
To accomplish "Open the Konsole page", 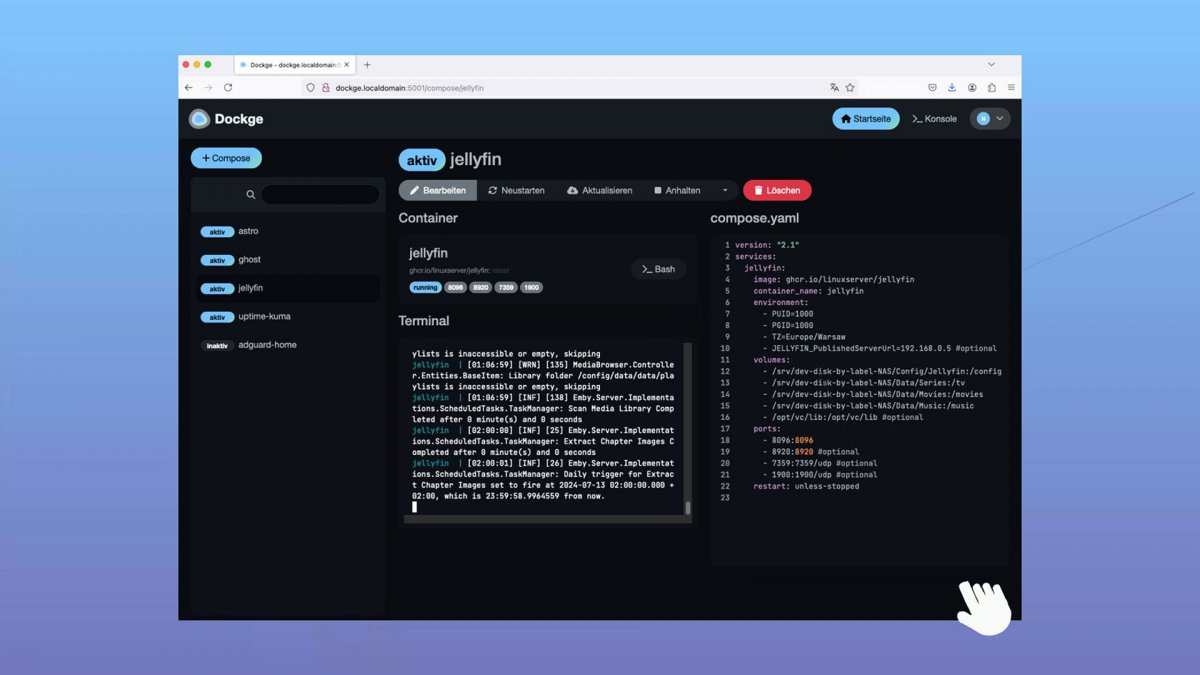I will point(934,119).
